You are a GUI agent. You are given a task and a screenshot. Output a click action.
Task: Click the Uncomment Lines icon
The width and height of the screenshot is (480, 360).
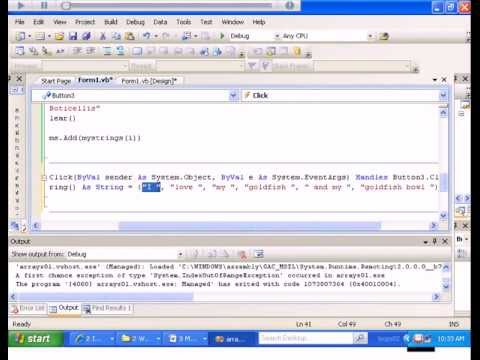coord(120,51)
